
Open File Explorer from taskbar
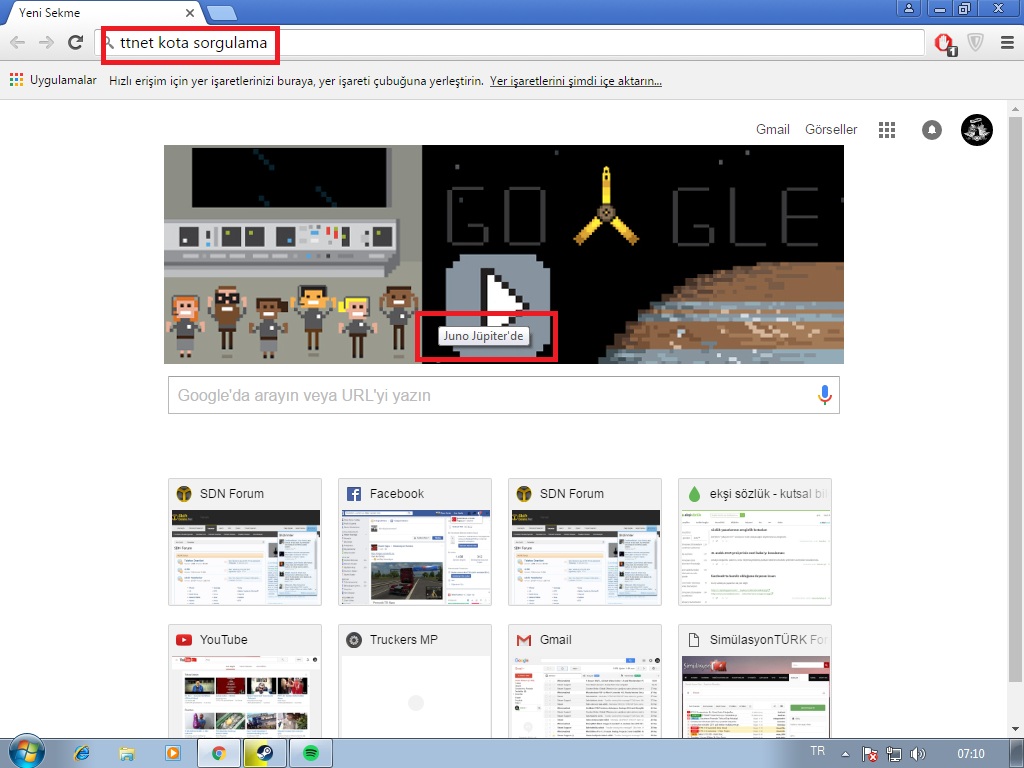point(127,754)
